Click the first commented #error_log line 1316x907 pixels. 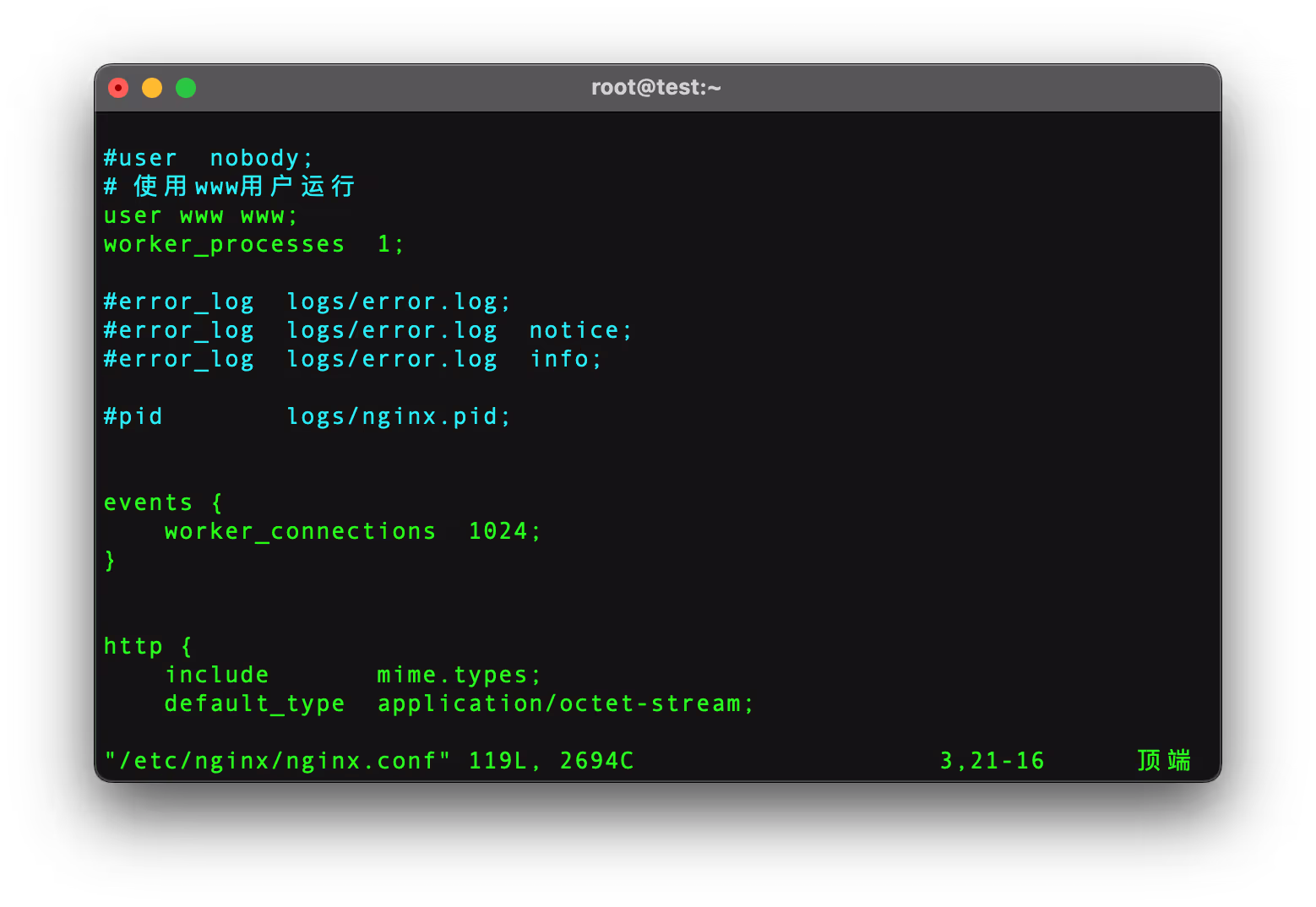point(307,302)
